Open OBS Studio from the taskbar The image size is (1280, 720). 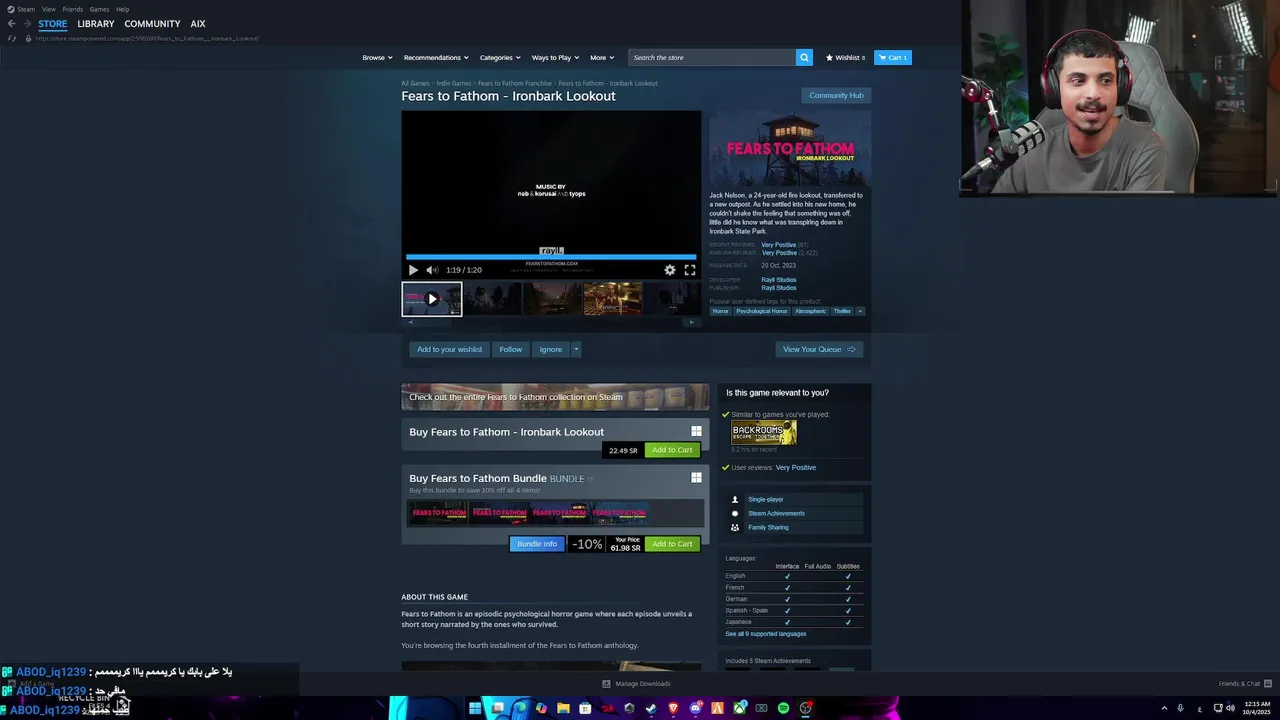(x=805, y=708)
